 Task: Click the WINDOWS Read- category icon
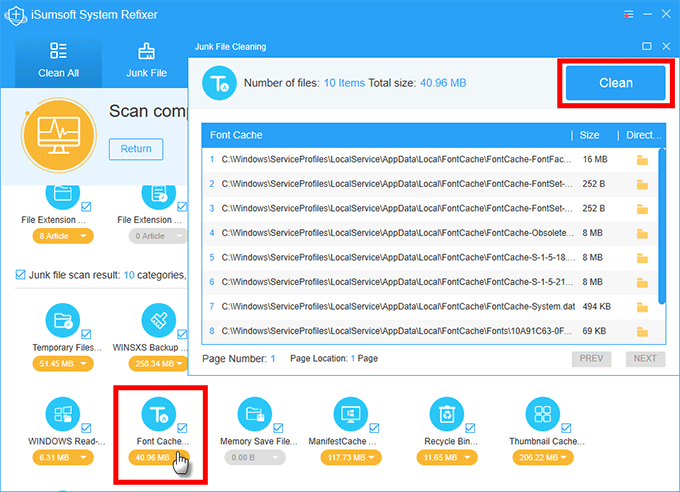[x=63, y=414]
